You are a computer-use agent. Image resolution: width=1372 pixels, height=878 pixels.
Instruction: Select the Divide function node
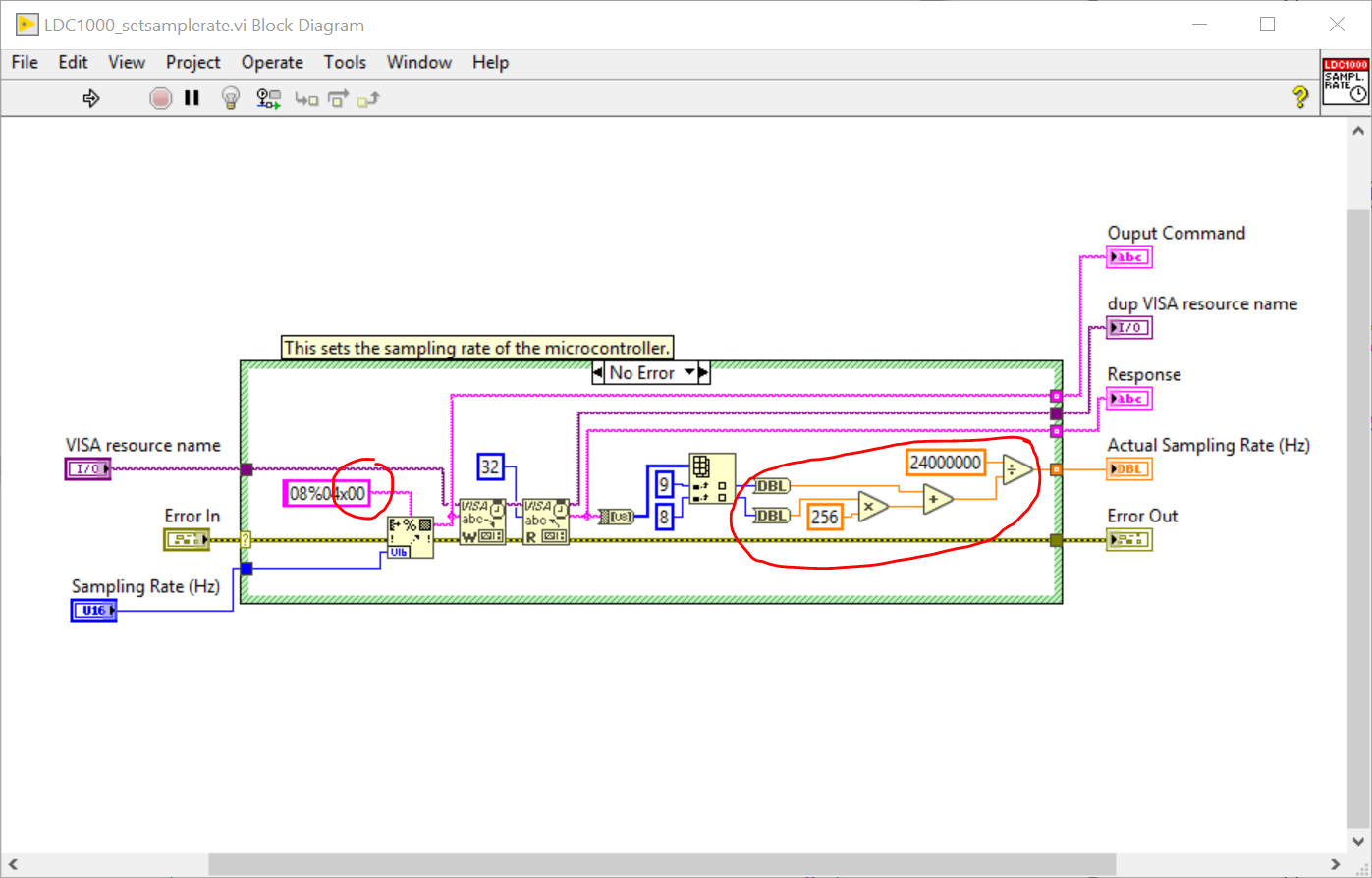point(1016,470)
